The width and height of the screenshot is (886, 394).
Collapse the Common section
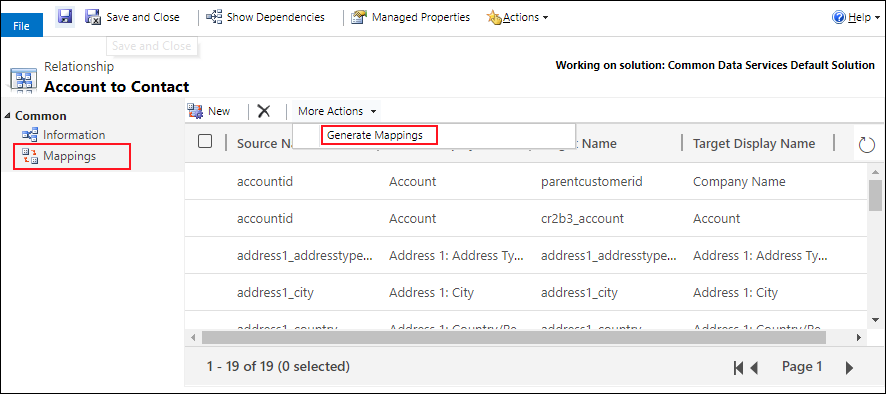click(x=7, y=115)
